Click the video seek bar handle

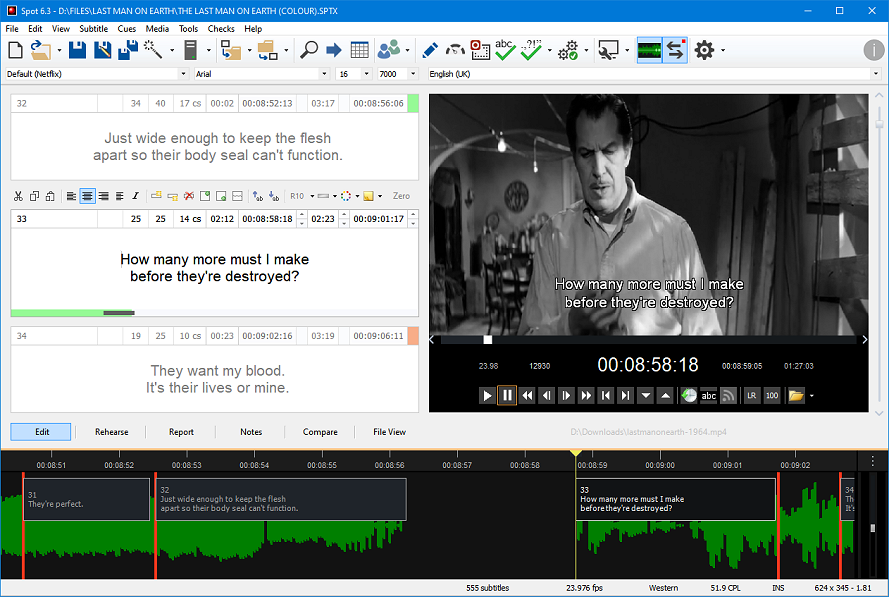pos(488,340)
